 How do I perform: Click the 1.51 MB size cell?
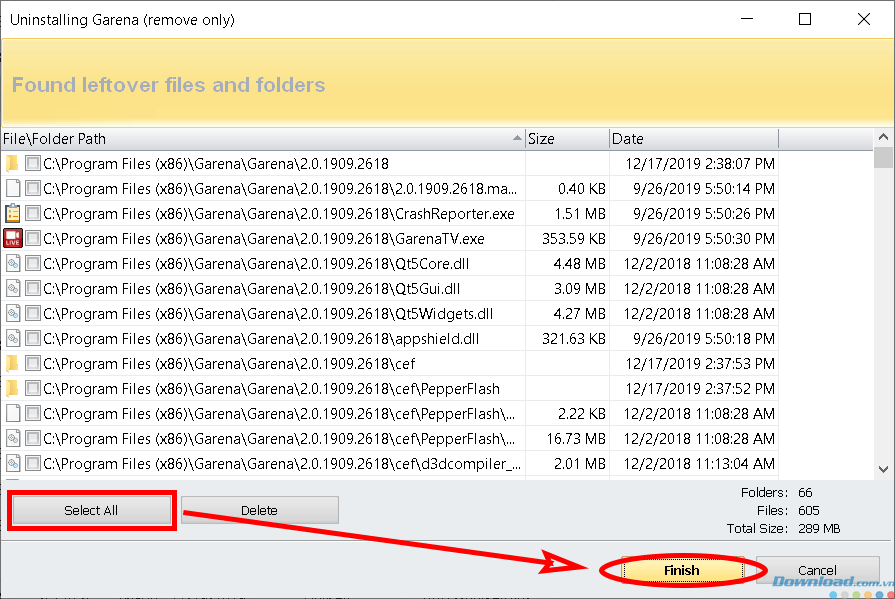point(579,214)
